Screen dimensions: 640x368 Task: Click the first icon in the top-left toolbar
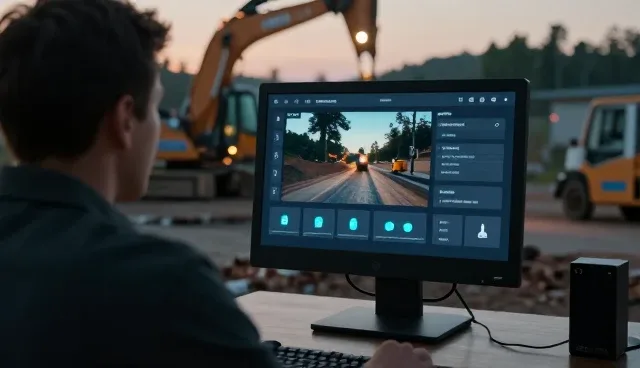pos(276,101)
